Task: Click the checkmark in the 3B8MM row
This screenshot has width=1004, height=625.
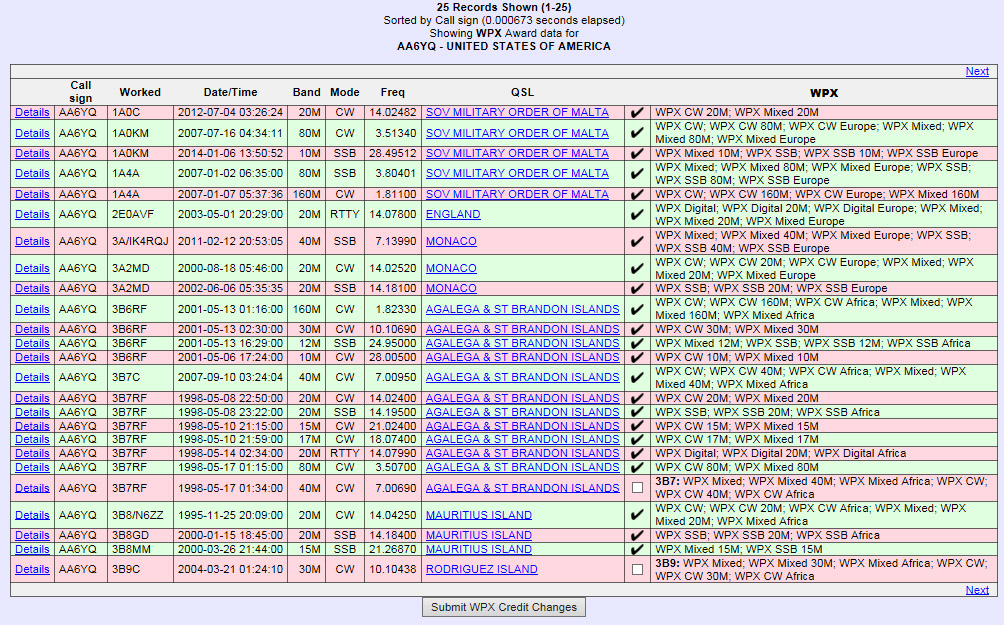Action: (637, 550)
